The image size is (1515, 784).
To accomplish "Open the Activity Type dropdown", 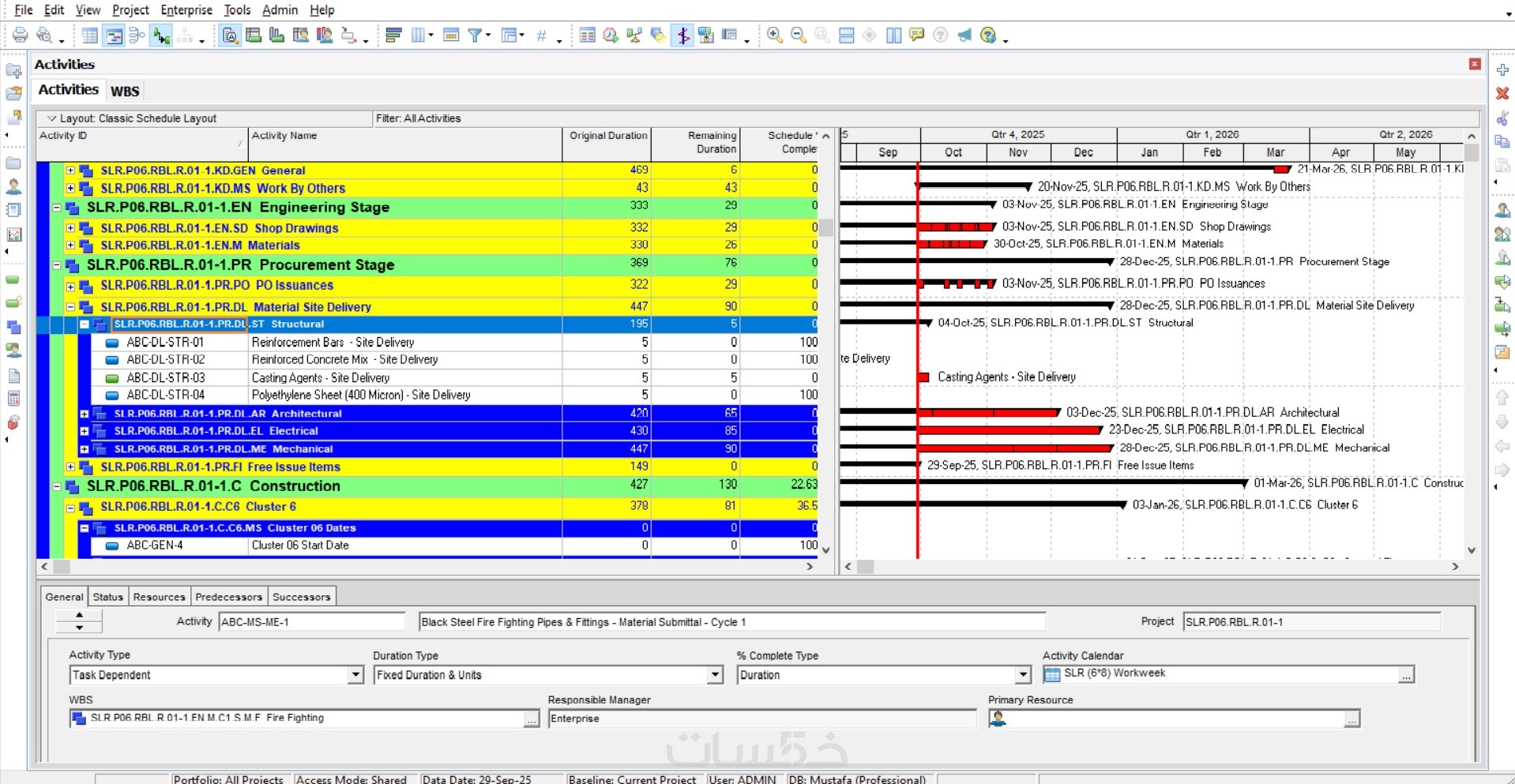I will pos(355,675).
